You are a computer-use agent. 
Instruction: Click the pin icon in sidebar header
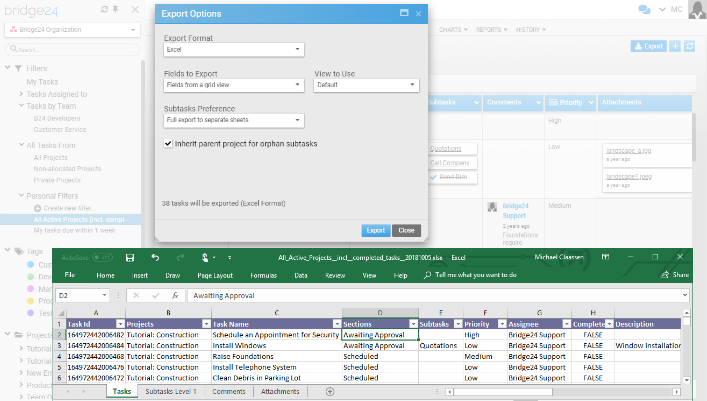pos(116,9)
